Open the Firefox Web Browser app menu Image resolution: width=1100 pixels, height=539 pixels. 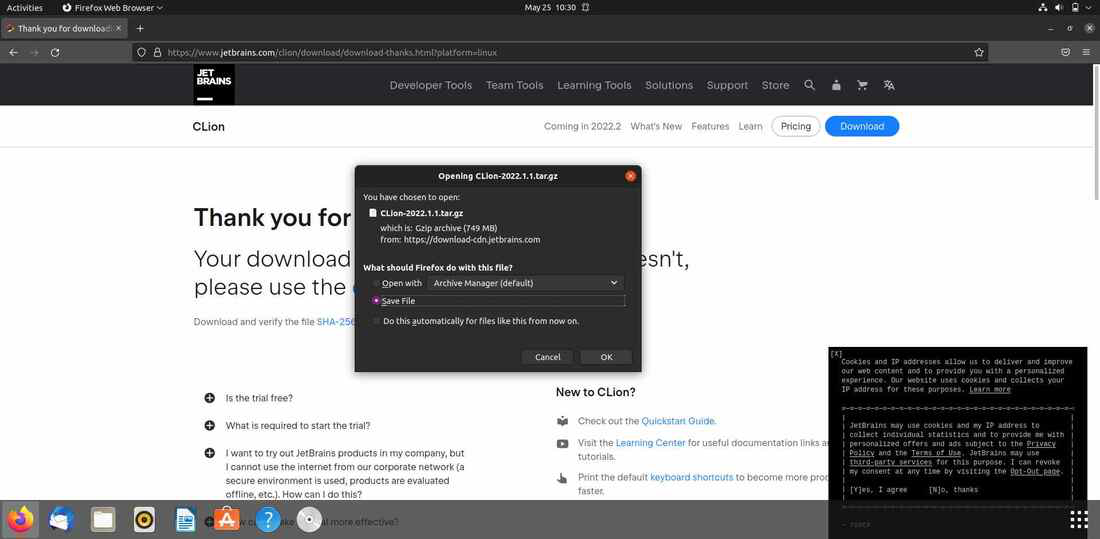click(112, 8)
